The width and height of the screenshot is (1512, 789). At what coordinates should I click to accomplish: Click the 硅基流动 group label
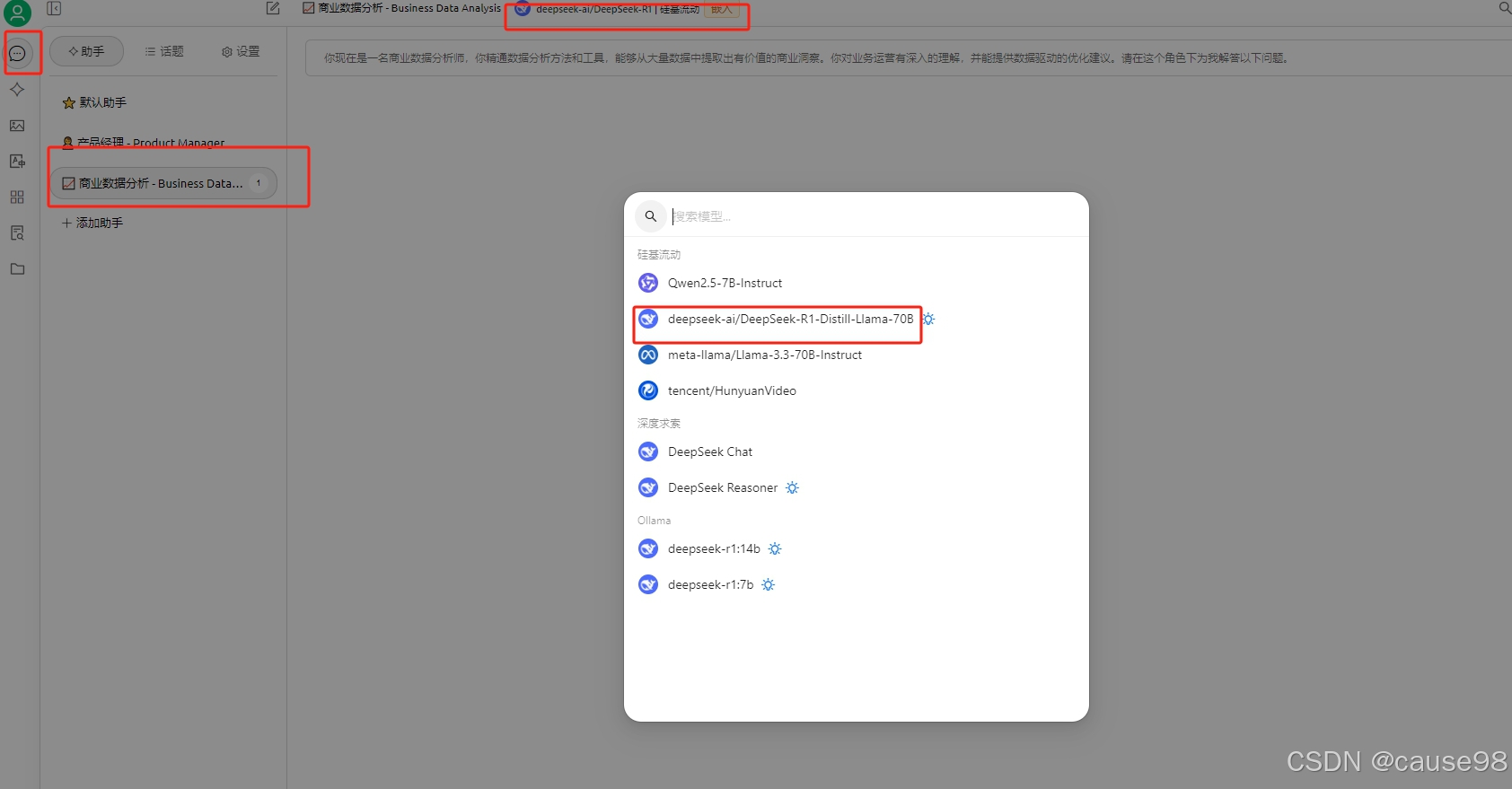[659, 255]
